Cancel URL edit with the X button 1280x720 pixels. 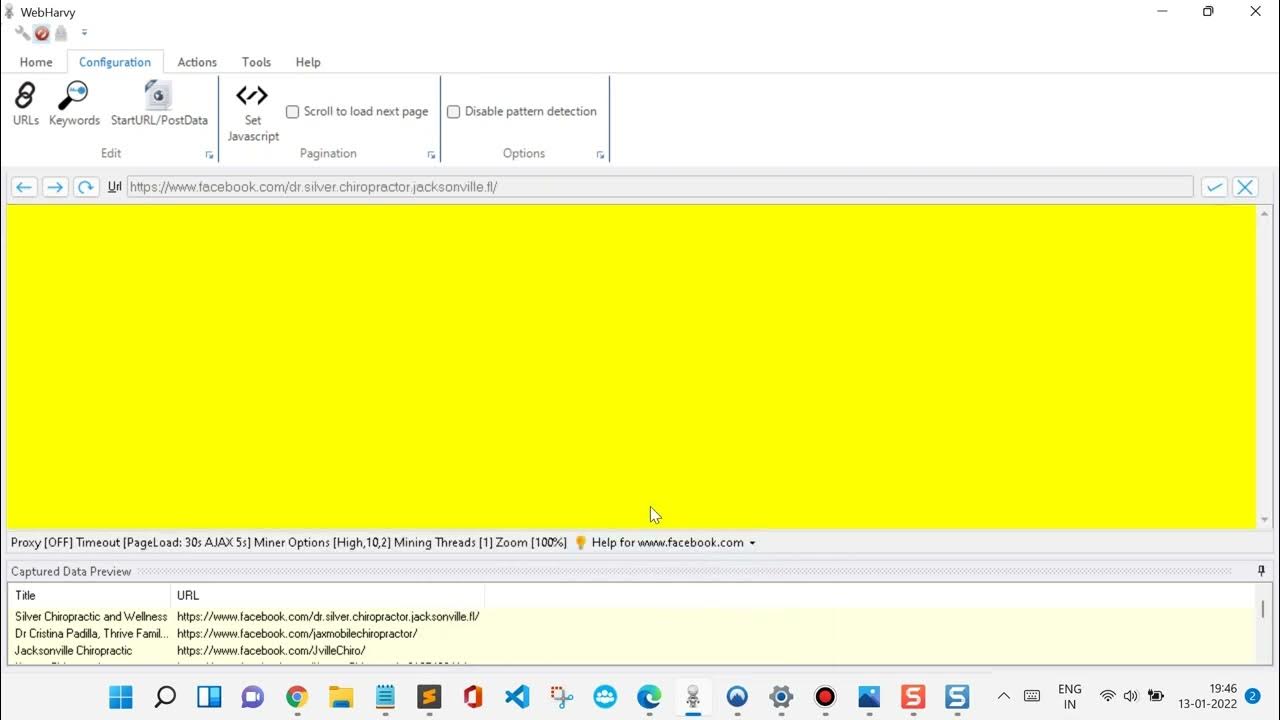coord(1245,187)
